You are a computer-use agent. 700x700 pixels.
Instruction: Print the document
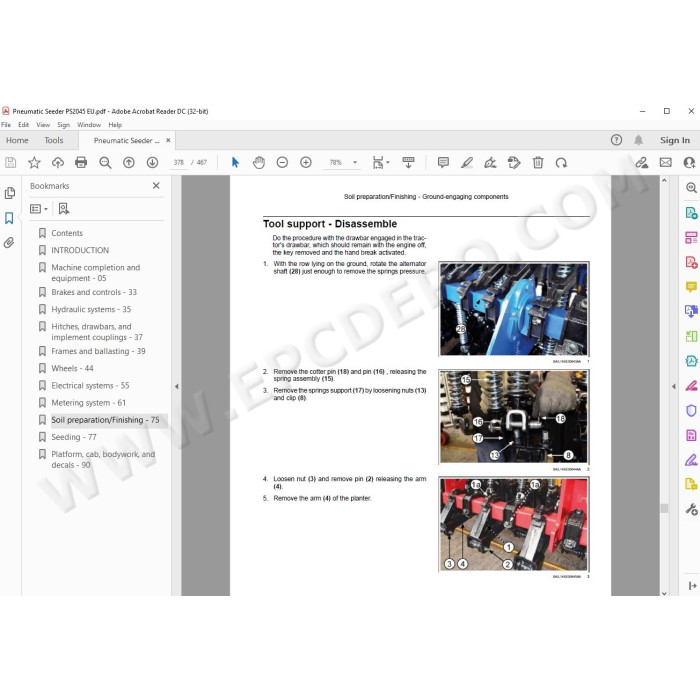(81, 162)
